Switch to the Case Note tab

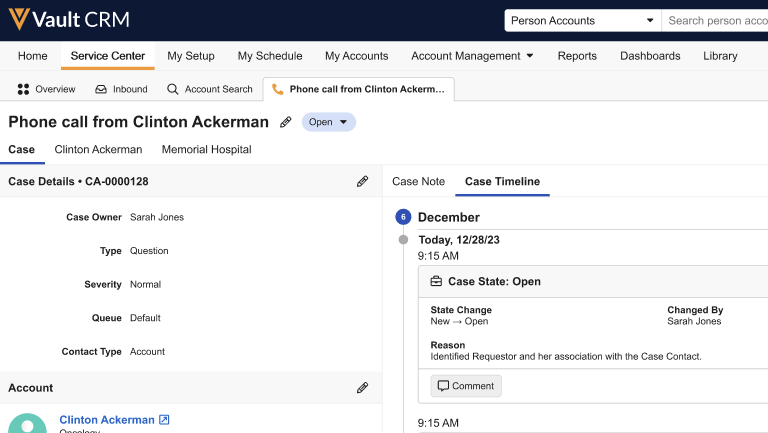[418, 181]
